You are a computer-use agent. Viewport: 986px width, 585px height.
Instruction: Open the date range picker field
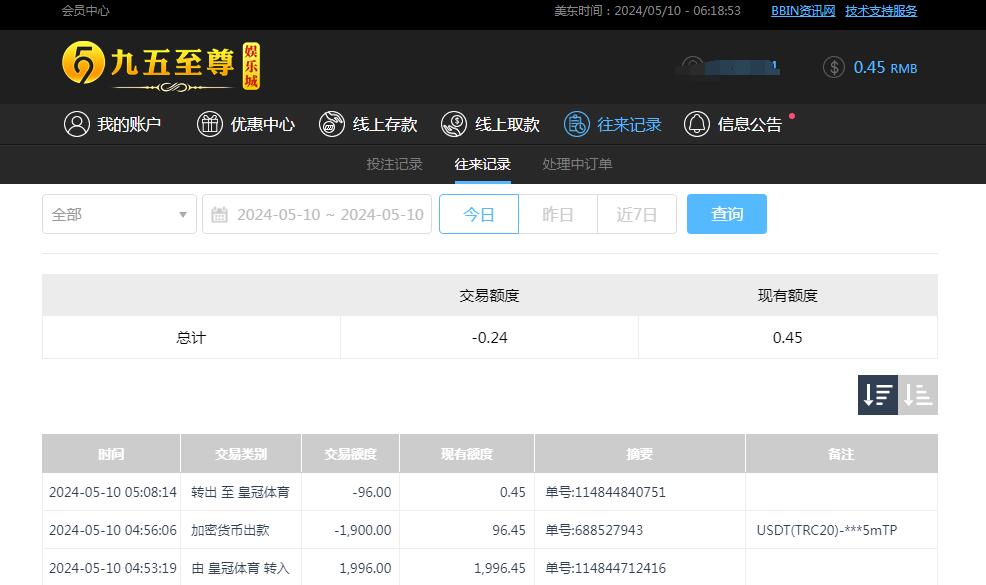point(317,214)
